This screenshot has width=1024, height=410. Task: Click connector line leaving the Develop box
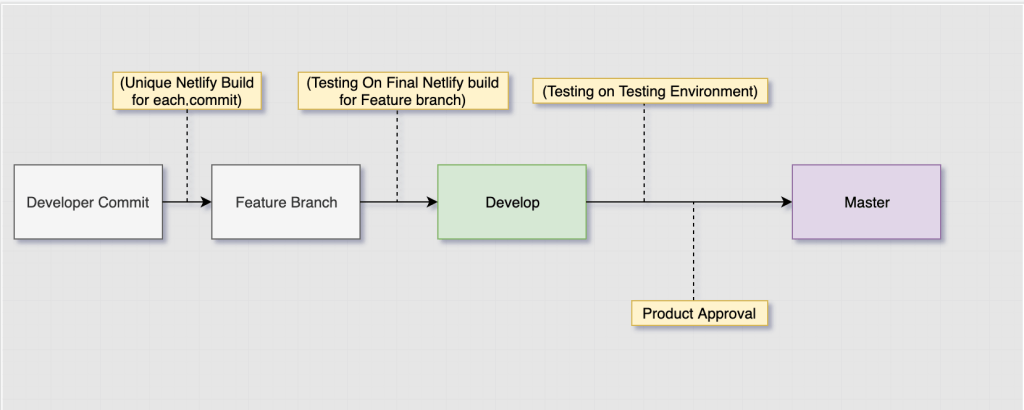click(x=614, y=202)
